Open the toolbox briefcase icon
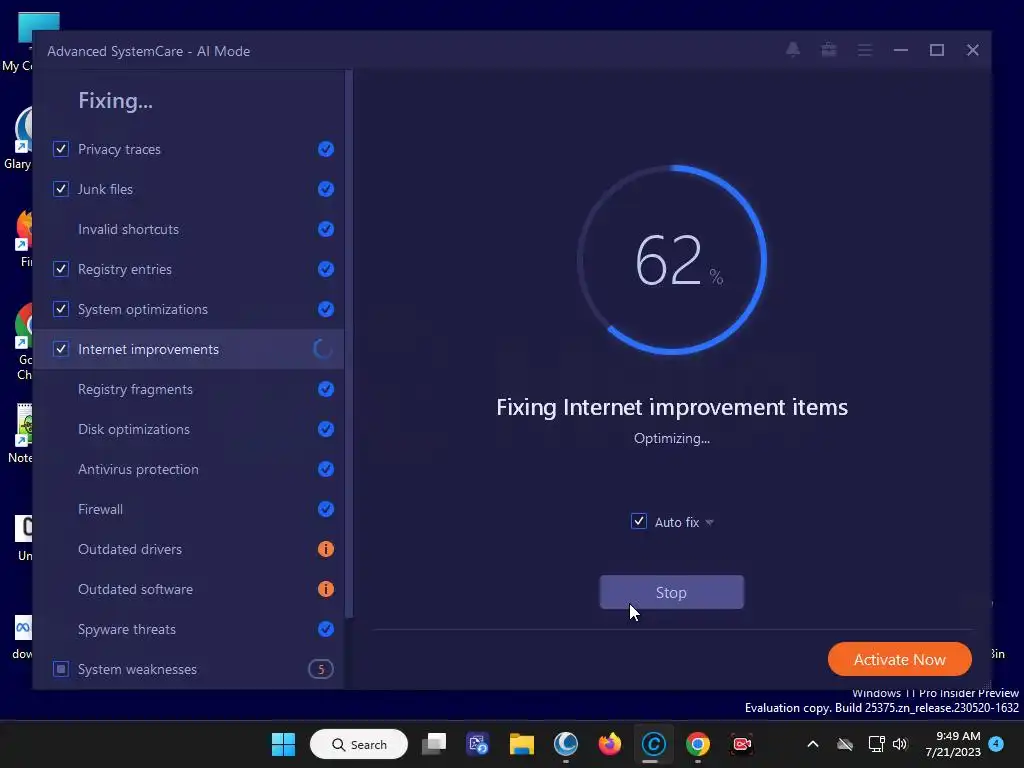The height and width of the screenshot is (768, 1024). point(829,50)
